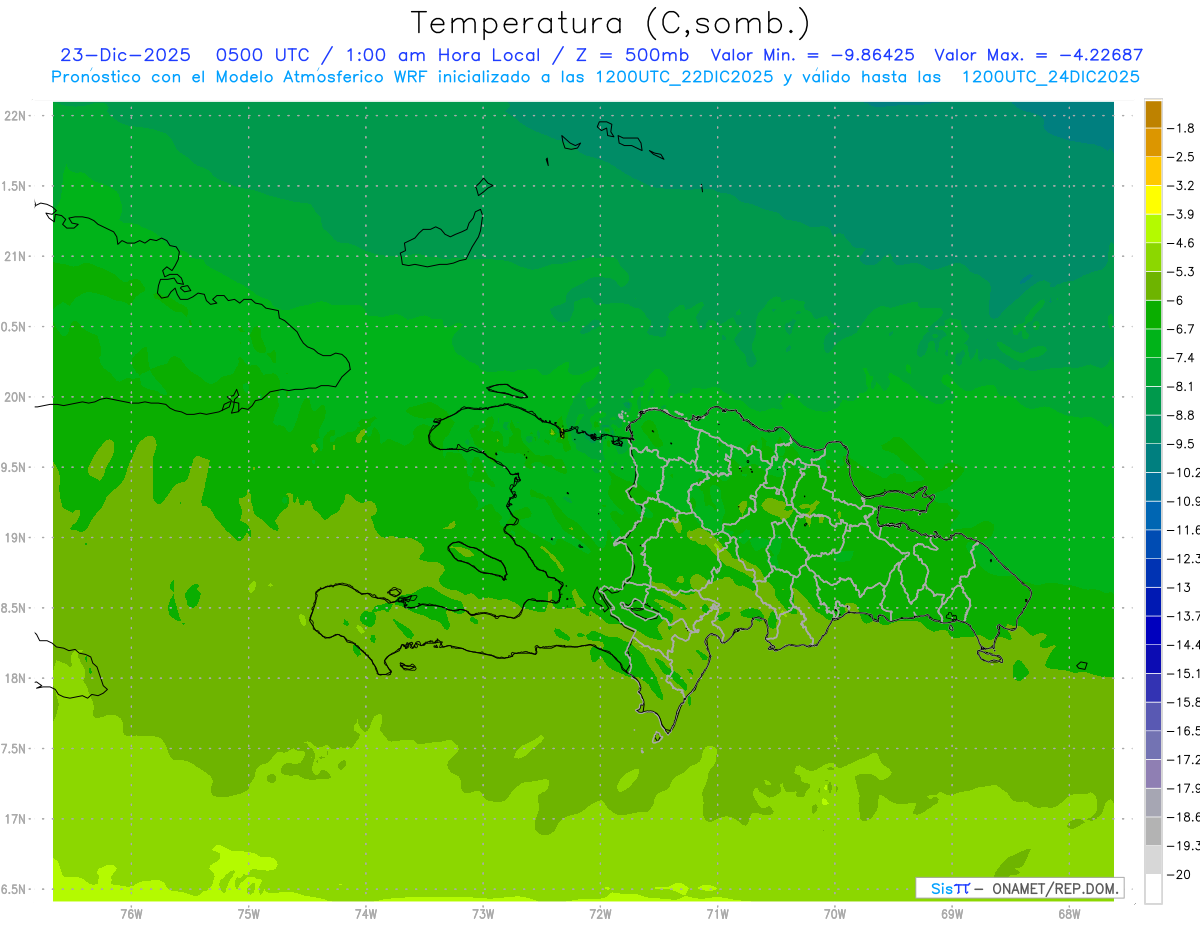Screen dimensions: 1200x927
Task: Click the 21N latitude label
Action: (x=15, y=257)
